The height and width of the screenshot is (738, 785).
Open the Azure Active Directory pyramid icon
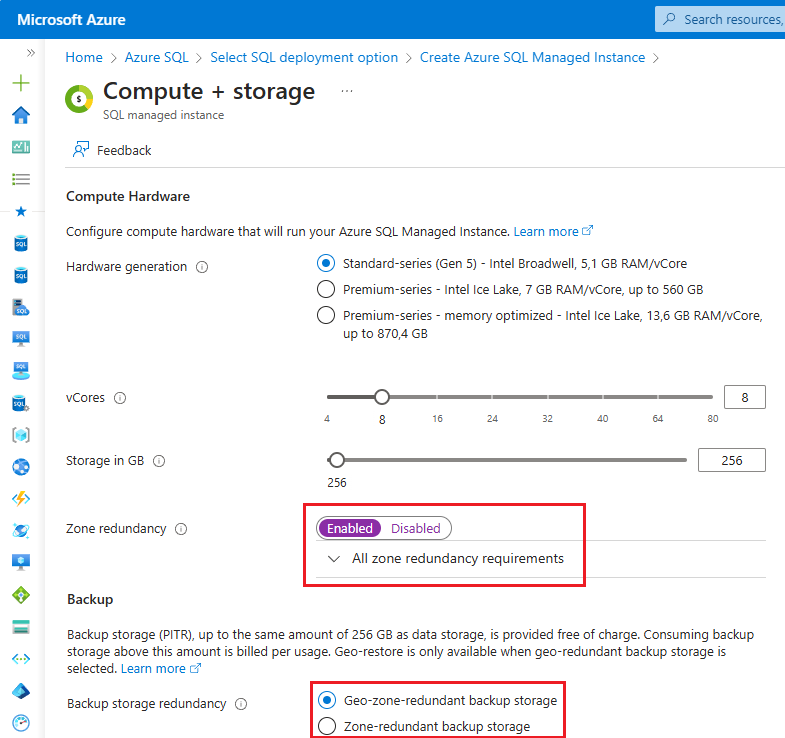(x=21, y=691)
